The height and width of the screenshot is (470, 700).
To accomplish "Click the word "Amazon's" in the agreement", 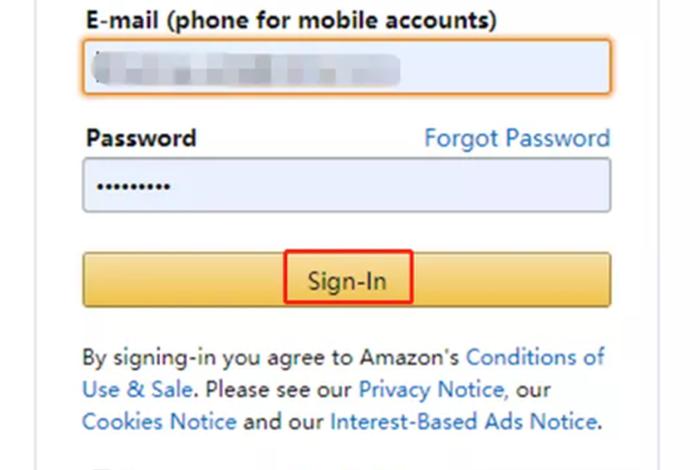I will tap(410, 356).
